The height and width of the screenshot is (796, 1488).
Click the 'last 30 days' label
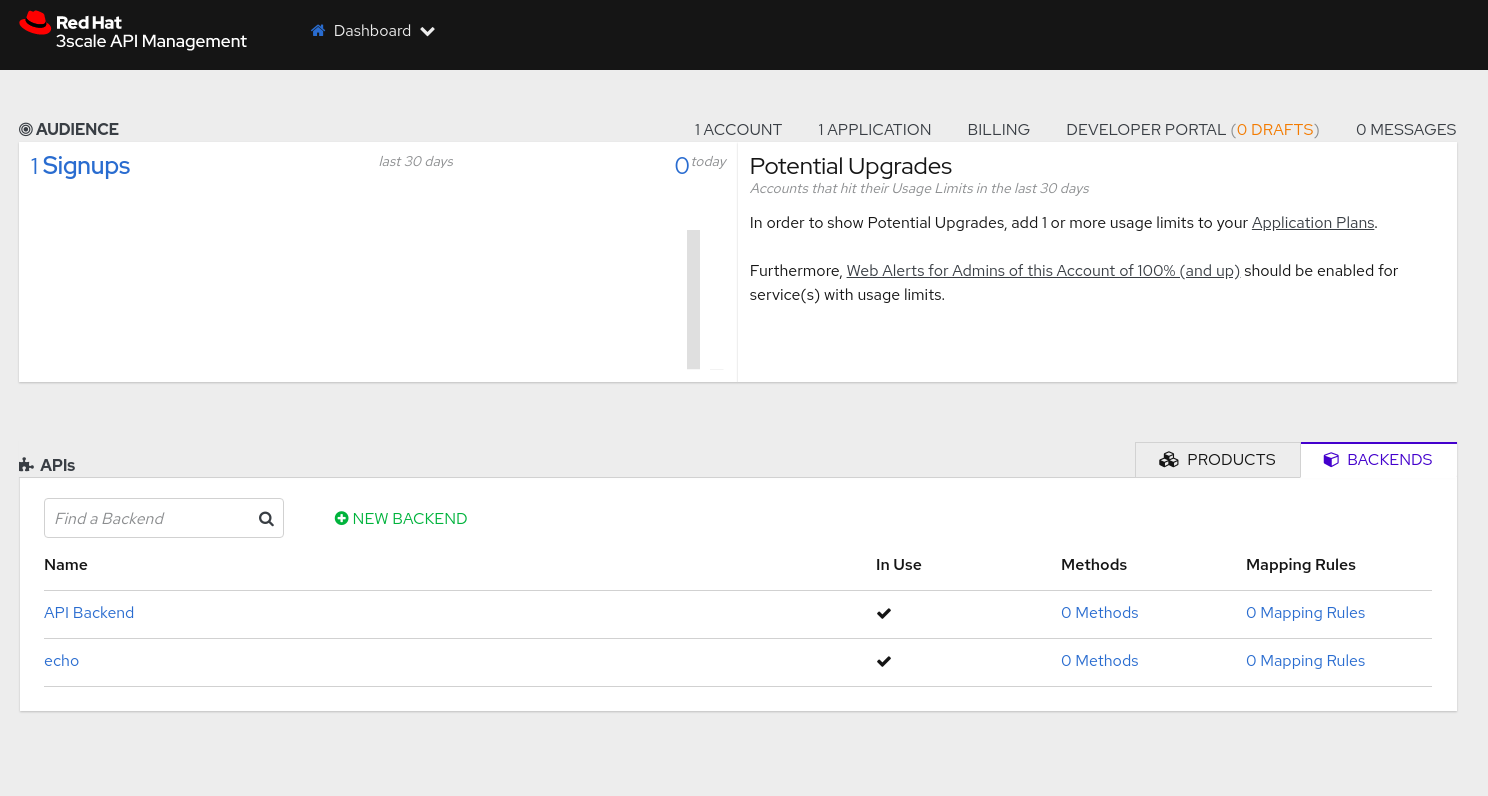click(x=416, y=162)
